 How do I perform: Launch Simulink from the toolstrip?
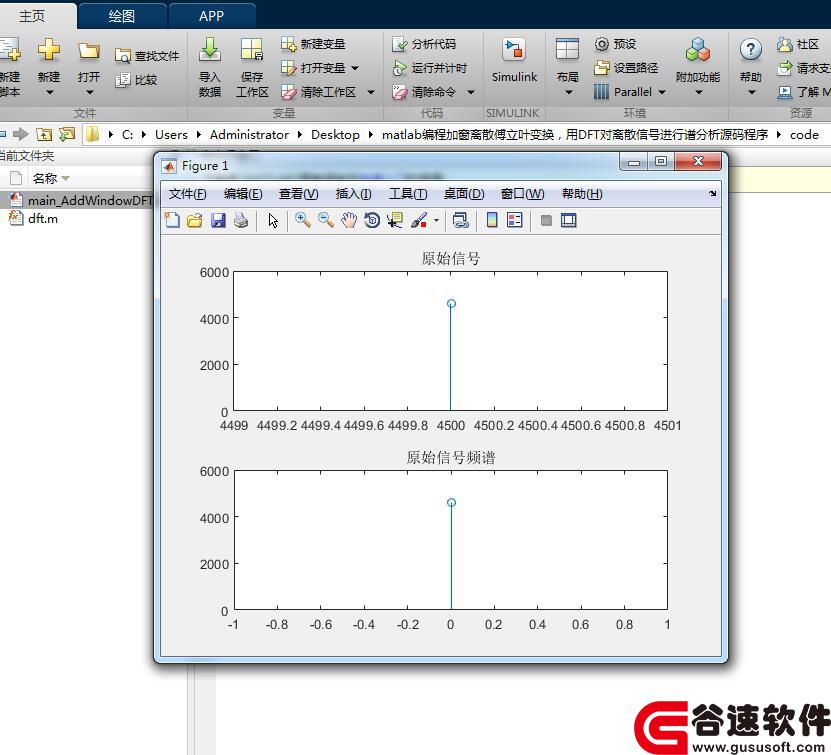(514, 60)
